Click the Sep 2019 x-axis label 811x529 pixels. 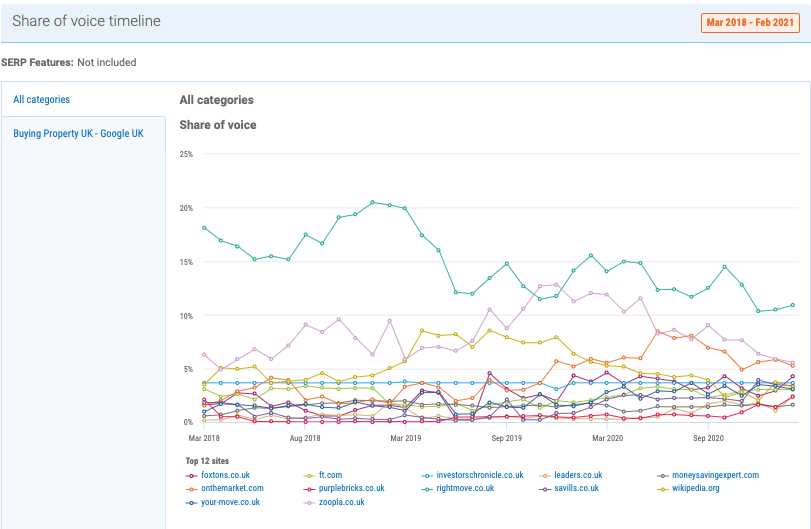(506, 438)
